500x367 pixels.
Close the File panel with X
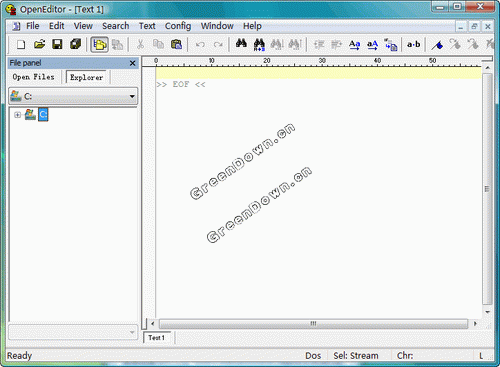(132, 63)
